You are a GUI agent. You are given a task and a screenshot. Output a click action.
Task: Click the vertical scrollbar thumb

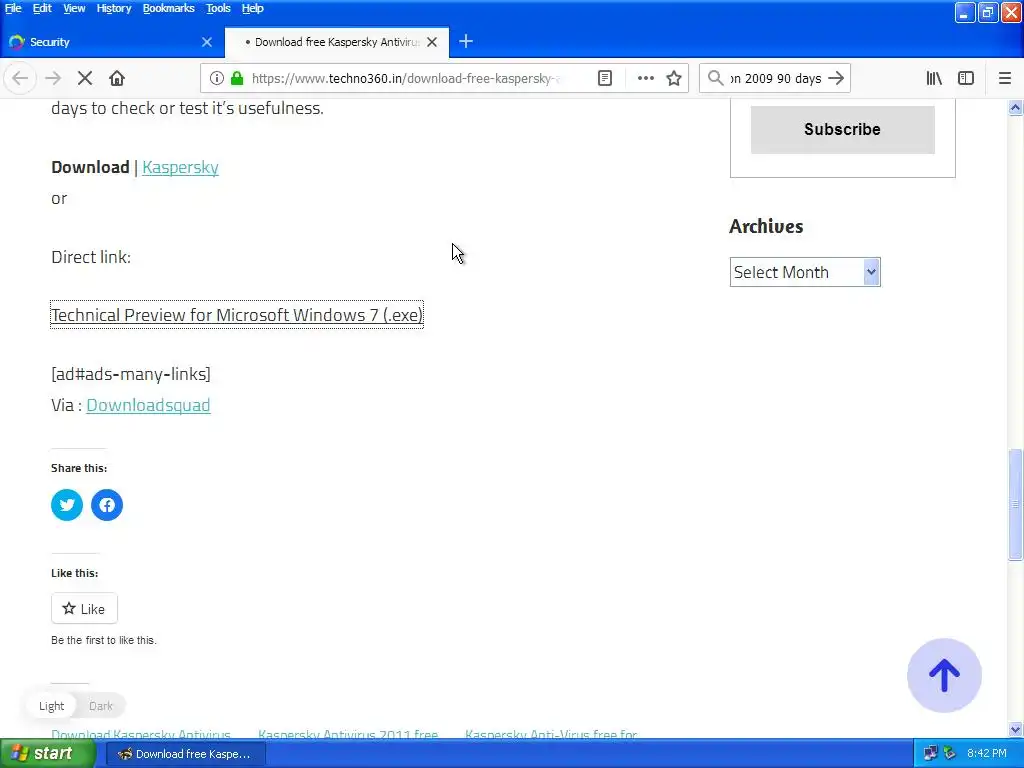coord(1015,504)
